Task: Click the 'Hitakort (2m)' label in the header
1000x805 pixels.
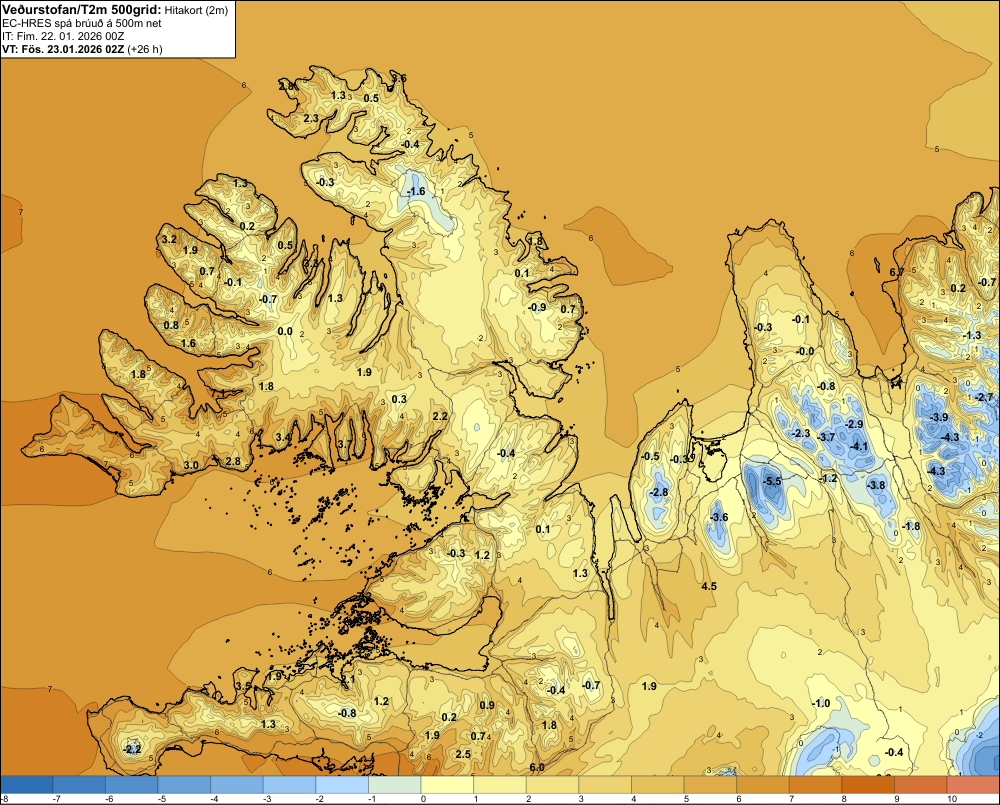Action: [196, 10]
